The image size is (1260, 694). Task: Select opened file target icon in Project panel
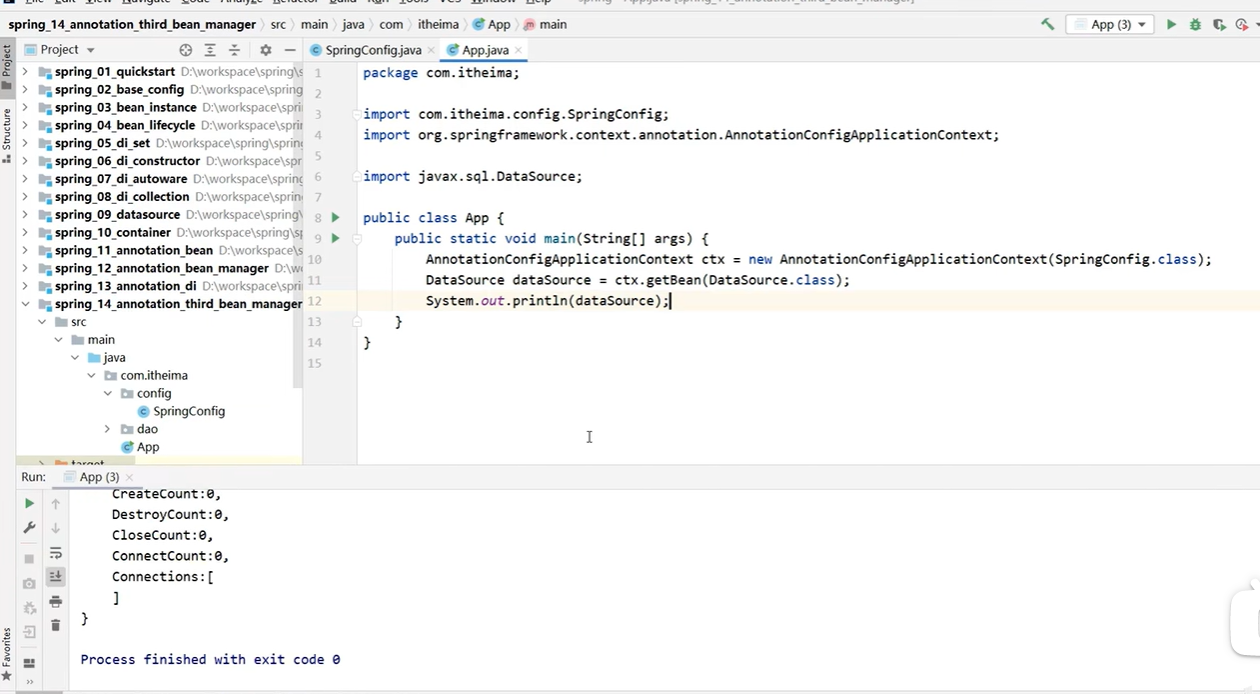click(186, 49)
